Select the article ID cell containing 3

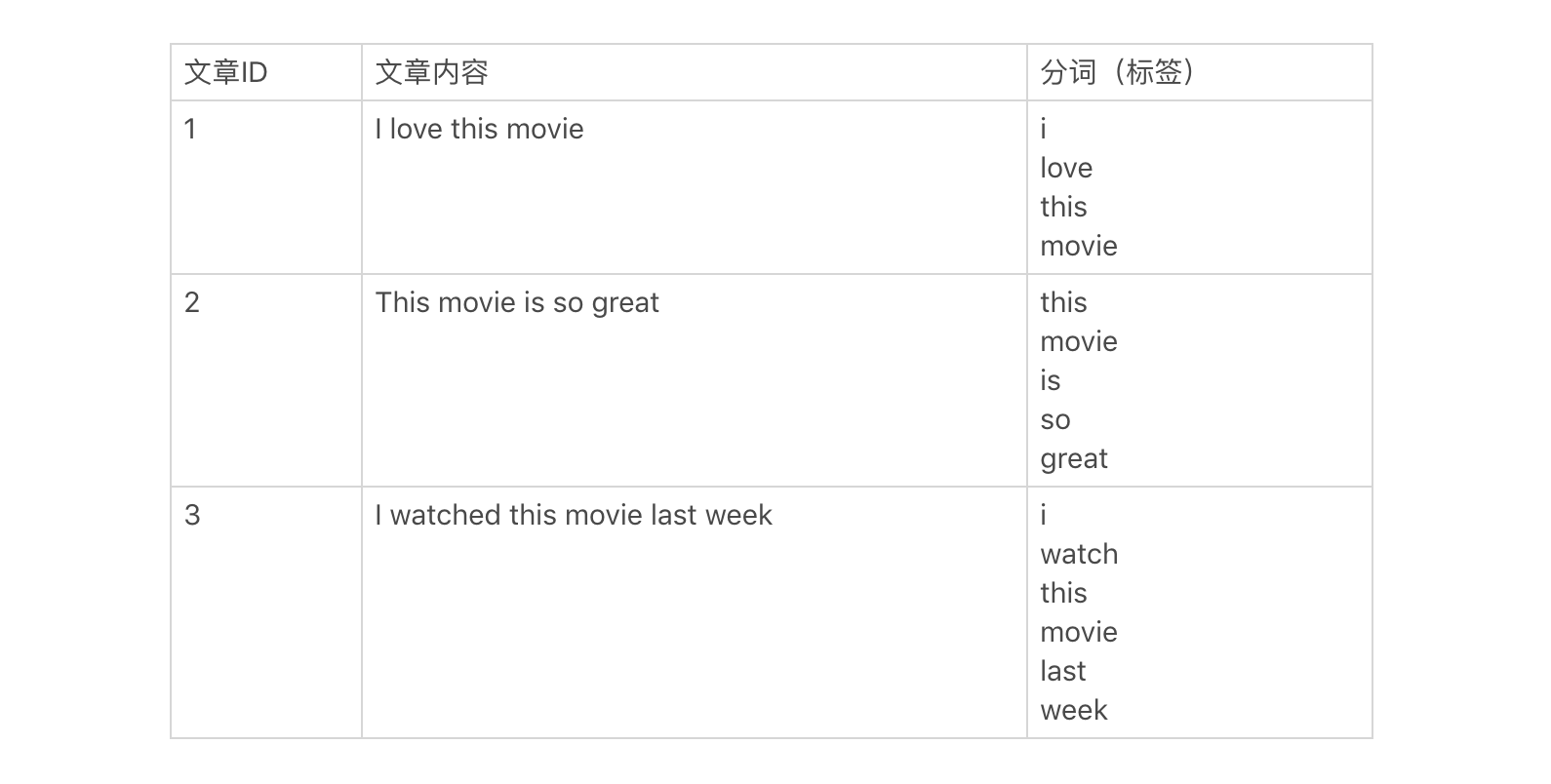point(192,515)
